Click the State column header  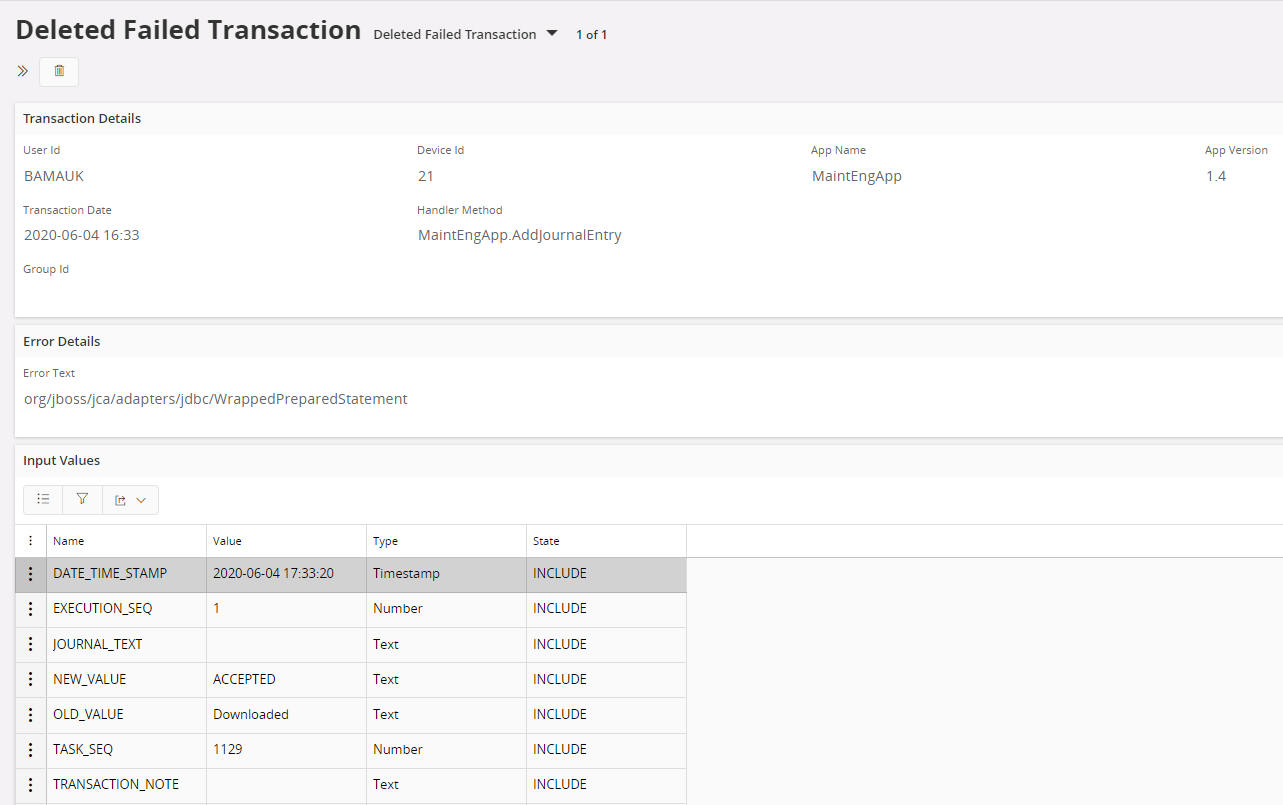click(x=546, y=541)
